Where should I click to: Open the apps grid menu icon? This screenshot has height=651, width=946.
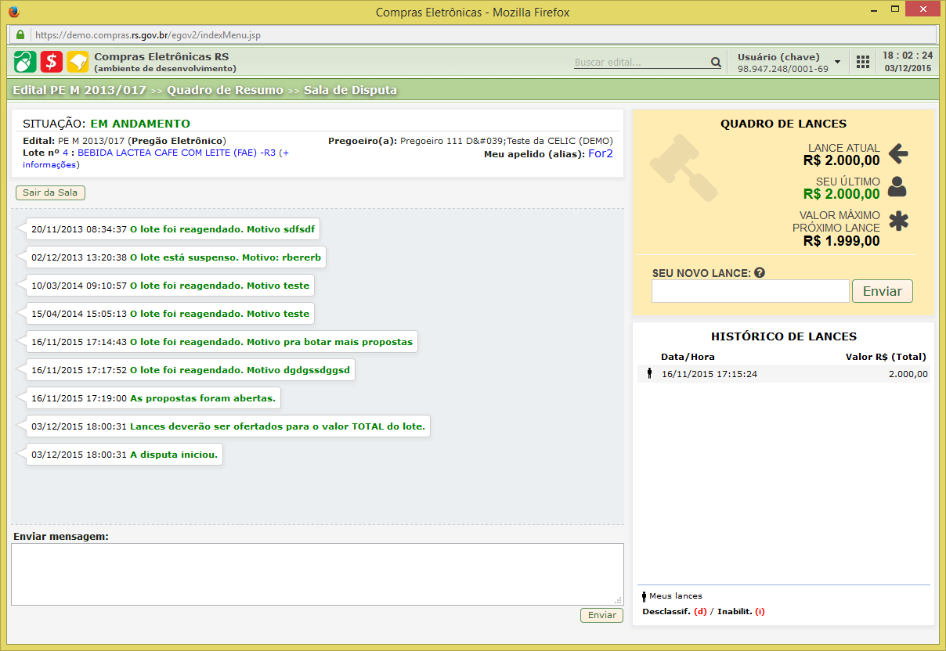pos(863,62)
